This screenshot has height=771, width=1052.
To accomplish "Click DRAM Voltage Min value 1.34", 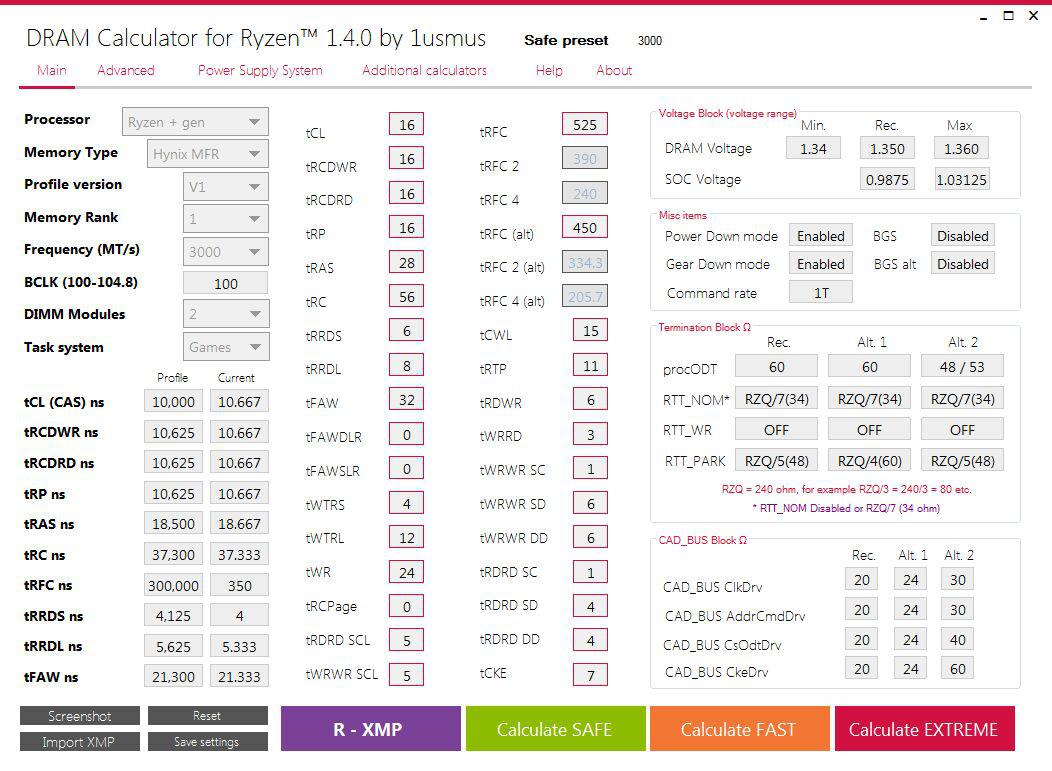I will pyautogui.click(x=813, y=148).
